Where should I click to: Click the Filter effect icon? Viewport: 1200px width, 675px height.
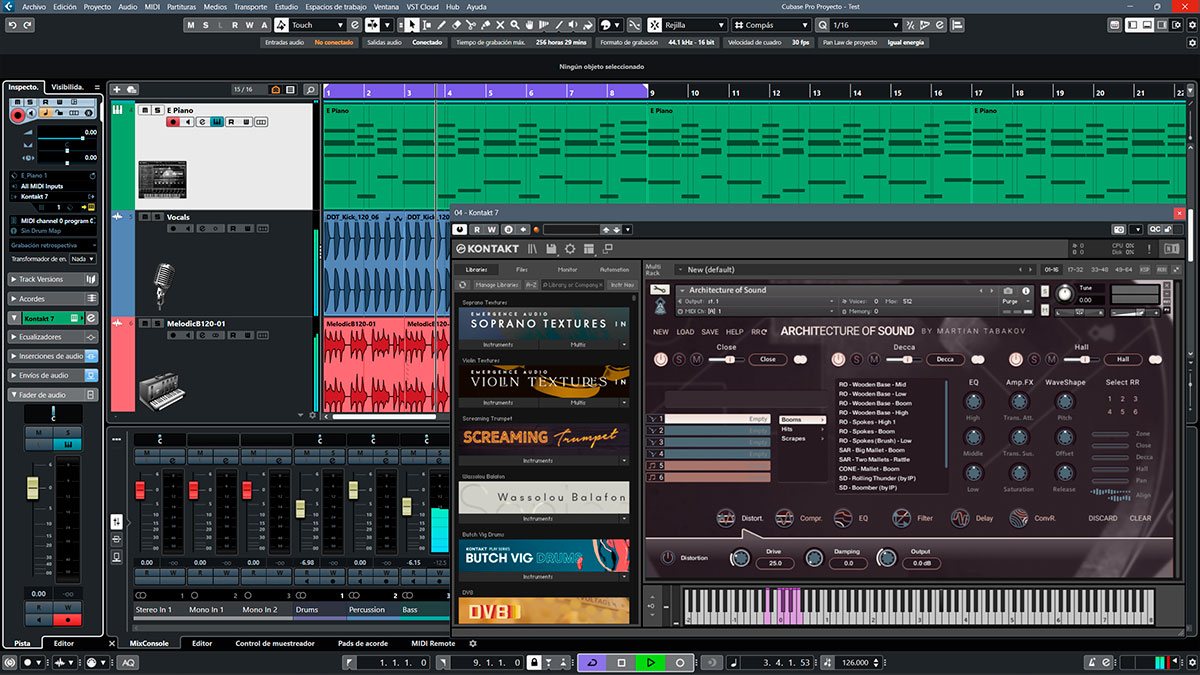(901, 517)
